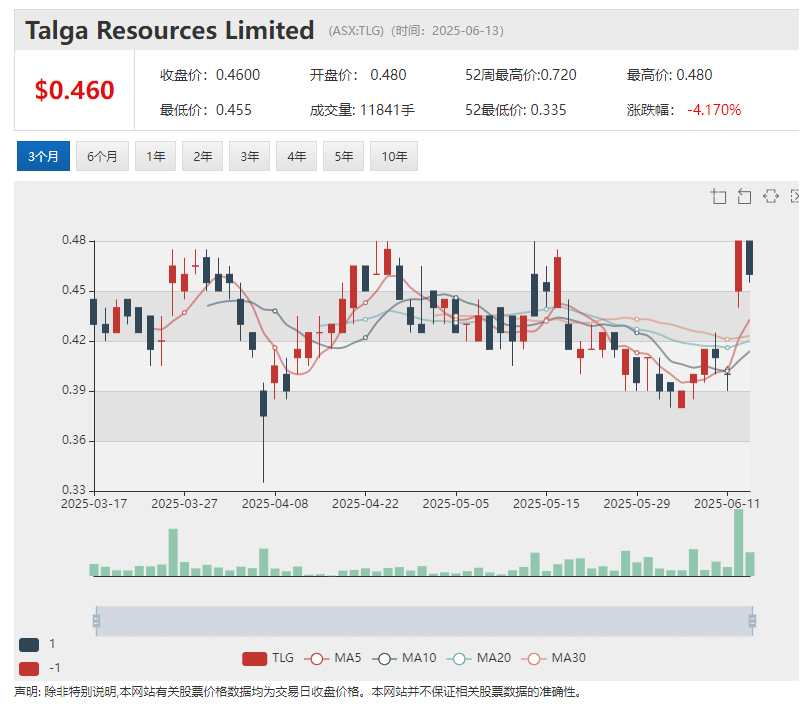This screenshot has width=812, height=713.
Task: Click the -4.170% change value
Action: [714, 110]
